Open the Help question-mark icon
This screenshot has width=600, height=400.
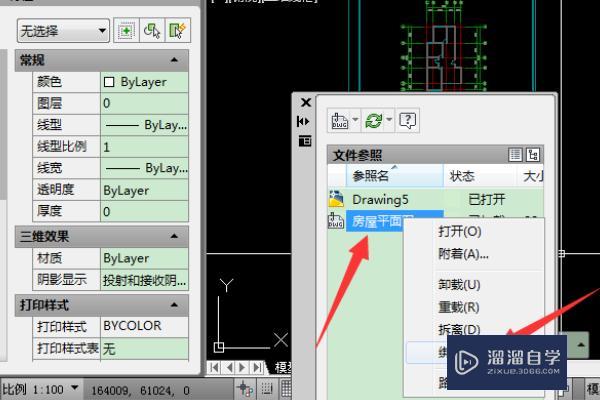point(408,121)
